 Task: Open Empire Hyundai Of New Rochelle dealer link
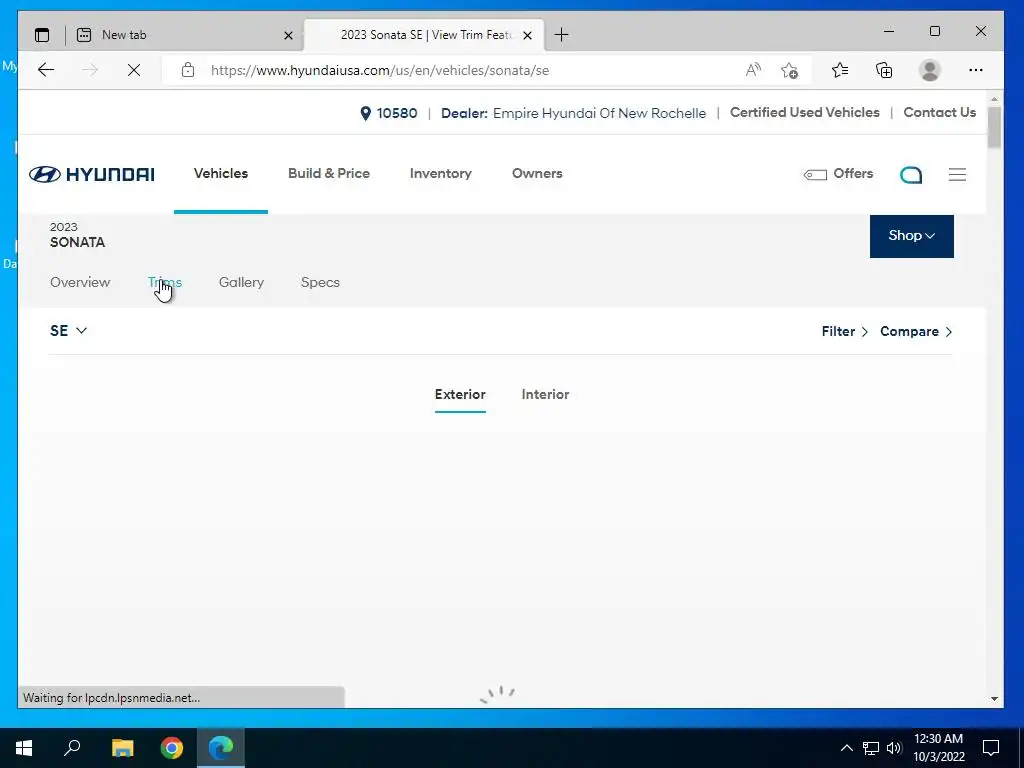coord(599,113)
